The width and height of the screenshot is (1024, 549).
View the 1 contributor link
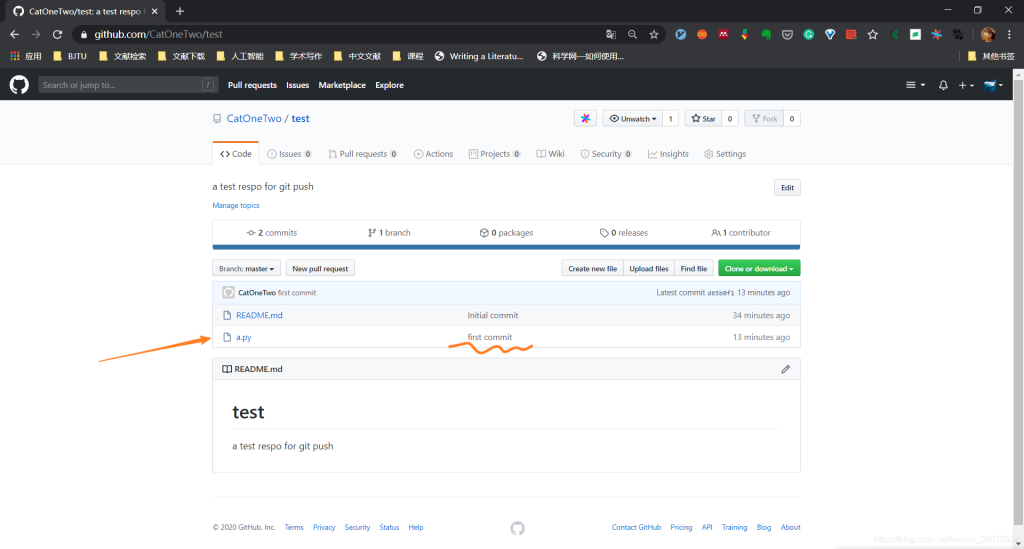pyautogui.click(x=741, y=232)
